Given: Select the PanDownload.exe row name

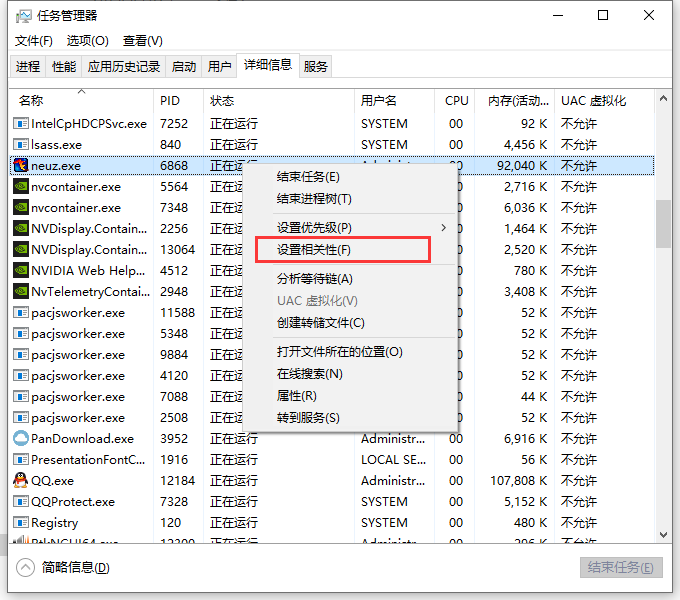Looking at the screenshot, I should click(82, 439).
